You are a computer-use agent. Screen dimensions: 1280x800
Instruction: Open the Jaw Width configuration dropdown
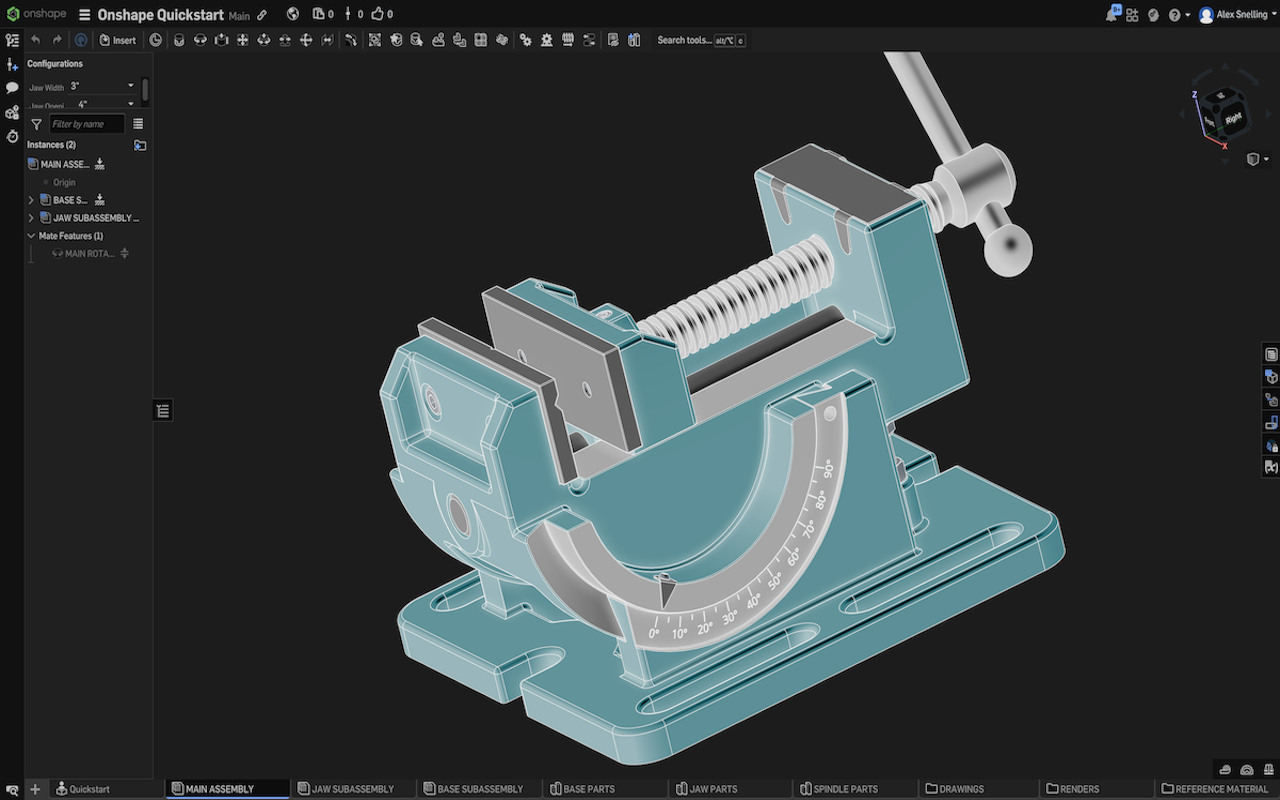click(103, 86)
